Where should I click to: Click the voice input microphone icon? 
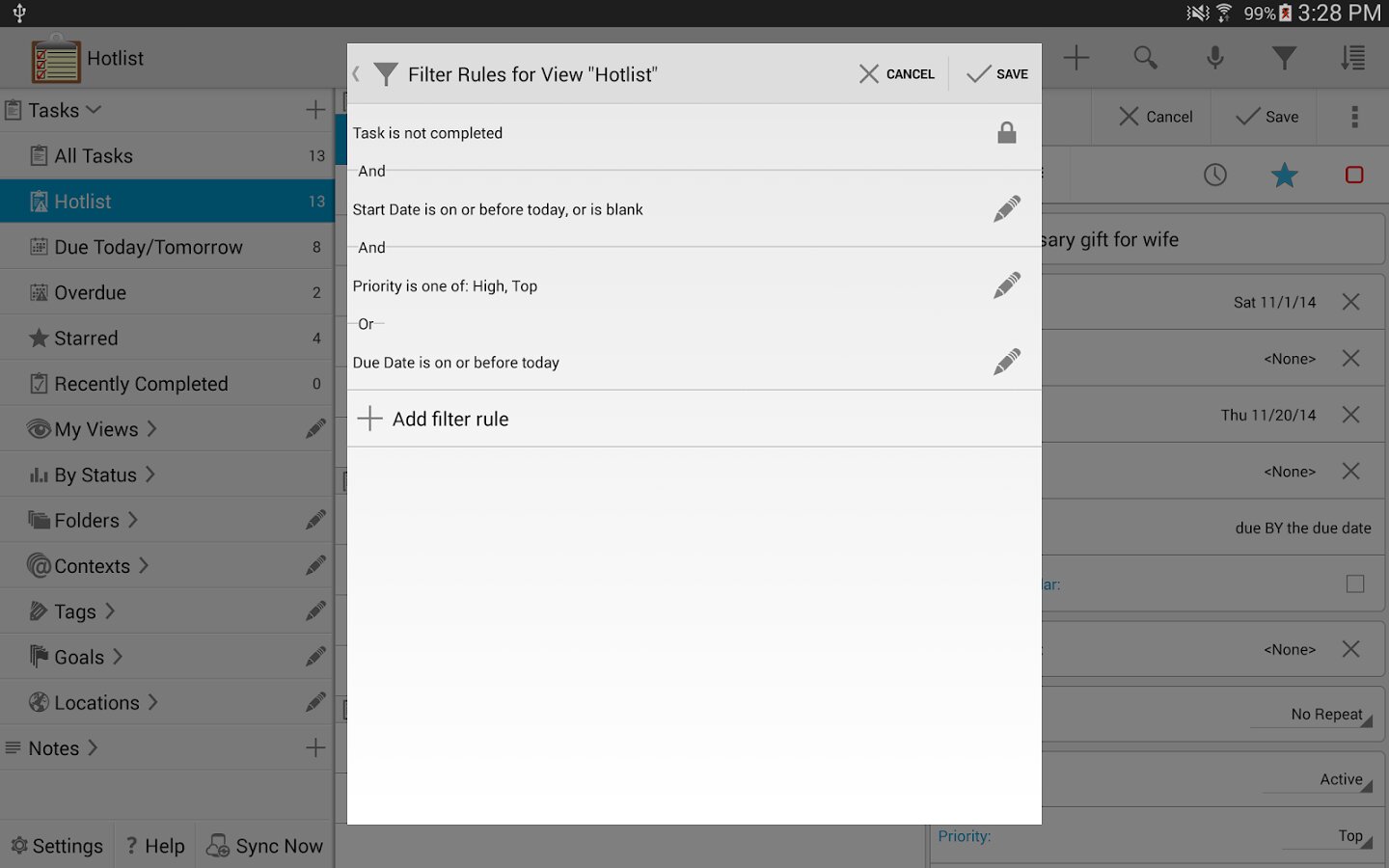point(1214,58)
